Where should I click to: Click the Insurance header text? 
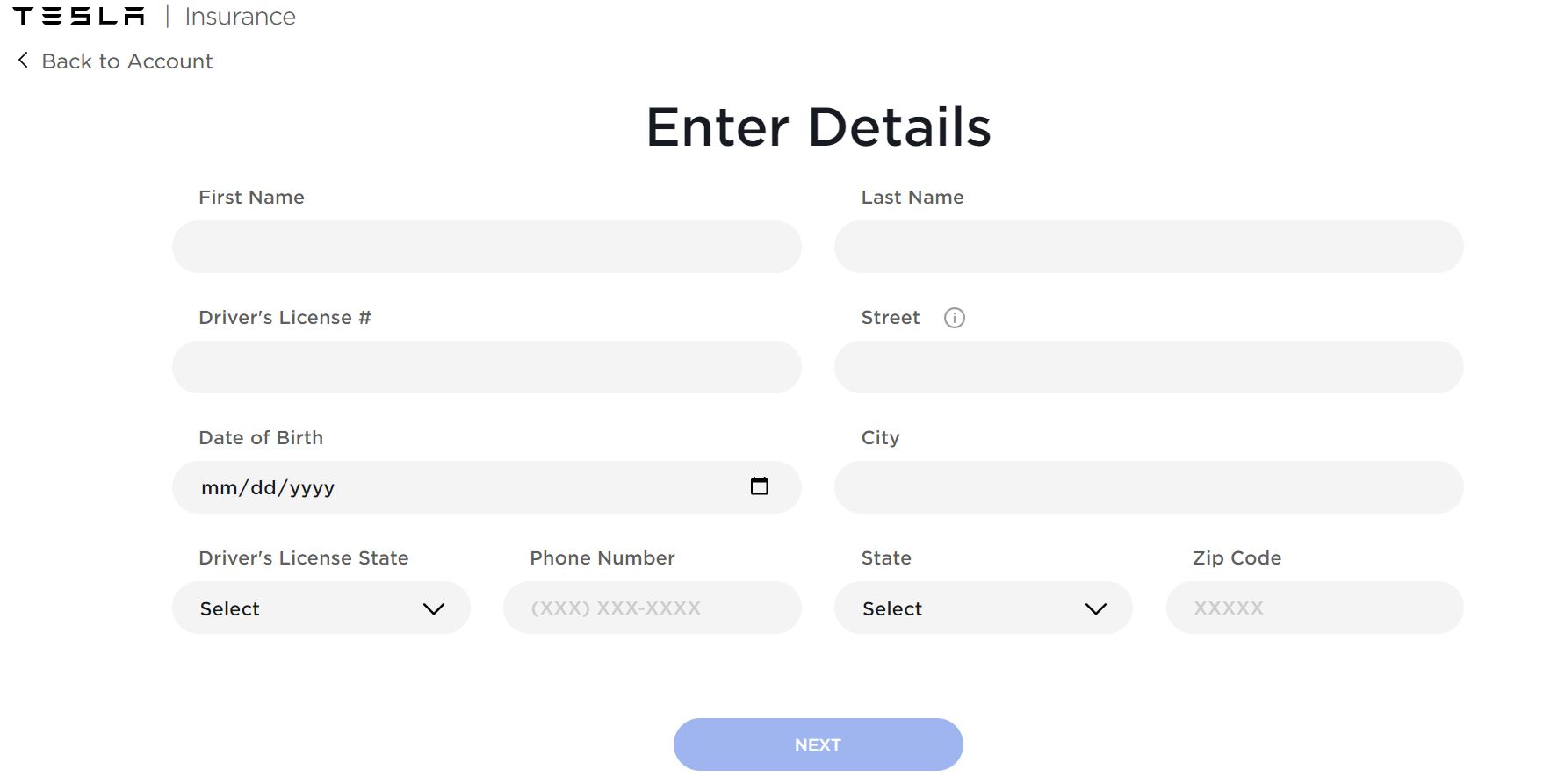(x=240, y=17)
